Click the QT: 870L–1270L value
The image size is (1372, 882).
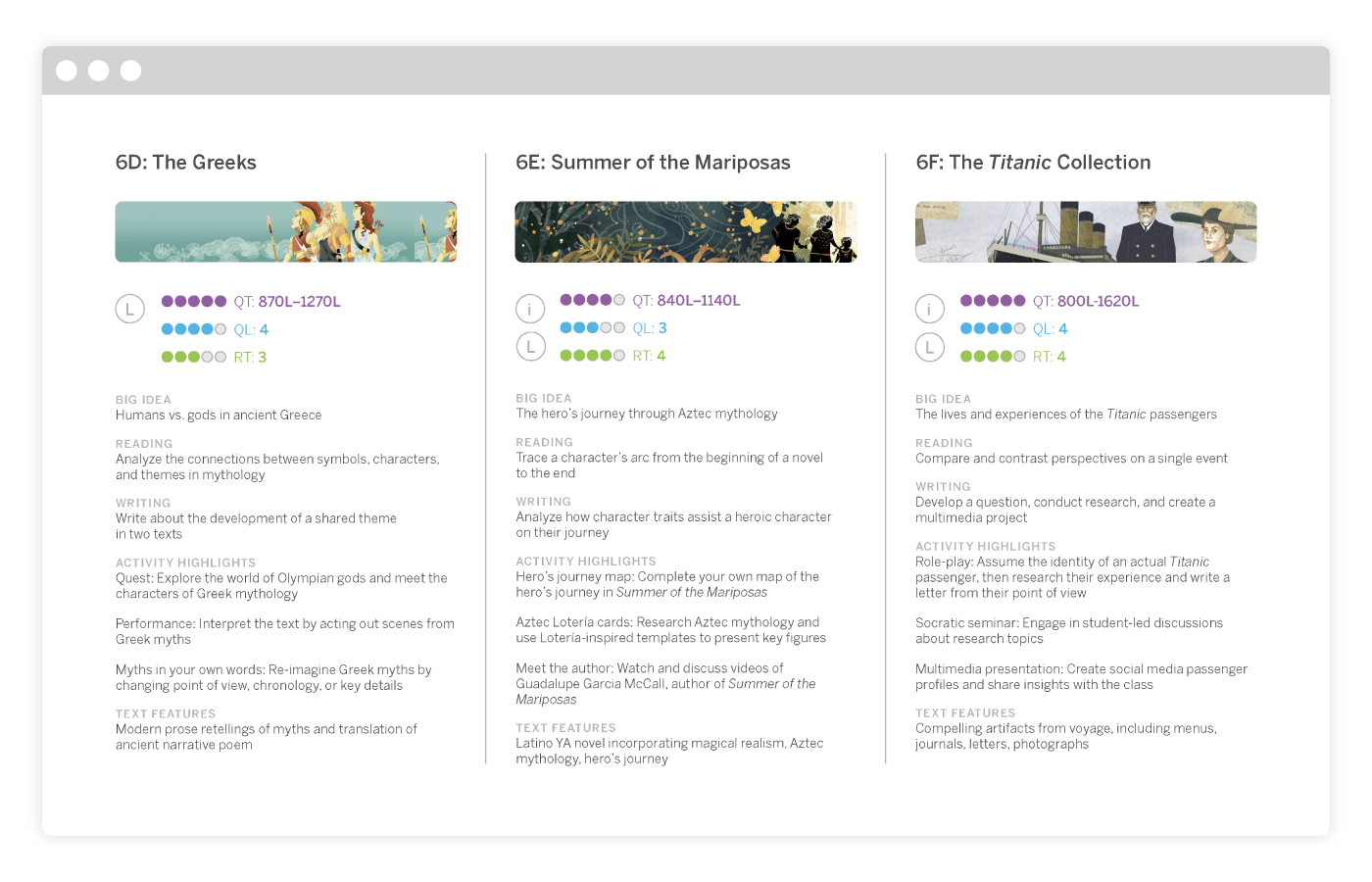(287, 302)
